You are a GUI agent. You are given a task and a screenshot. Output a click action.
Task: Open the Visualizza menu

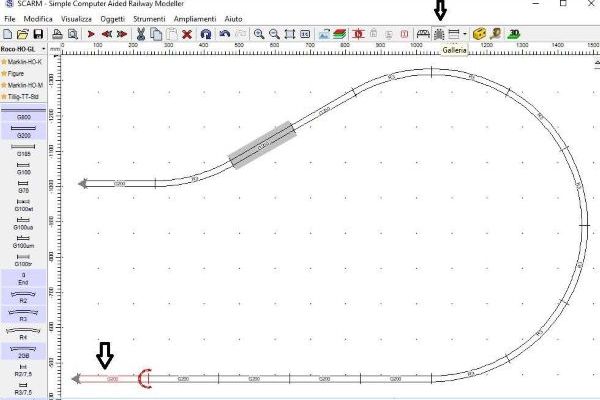tap(74, 19)
